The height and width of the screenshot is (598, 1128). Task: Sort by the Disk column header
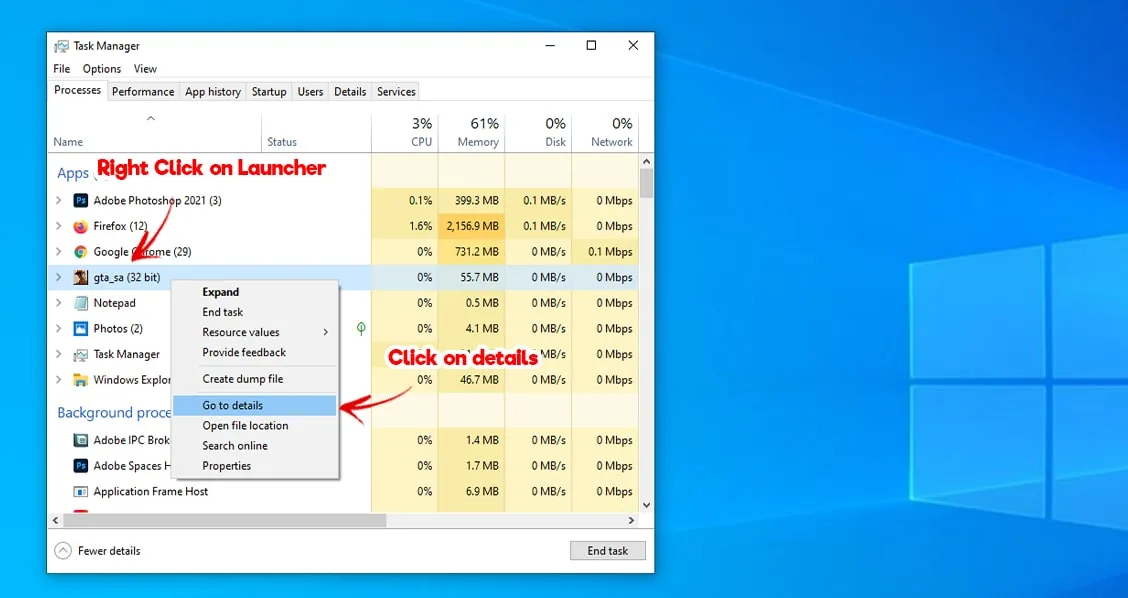[538, 133]
